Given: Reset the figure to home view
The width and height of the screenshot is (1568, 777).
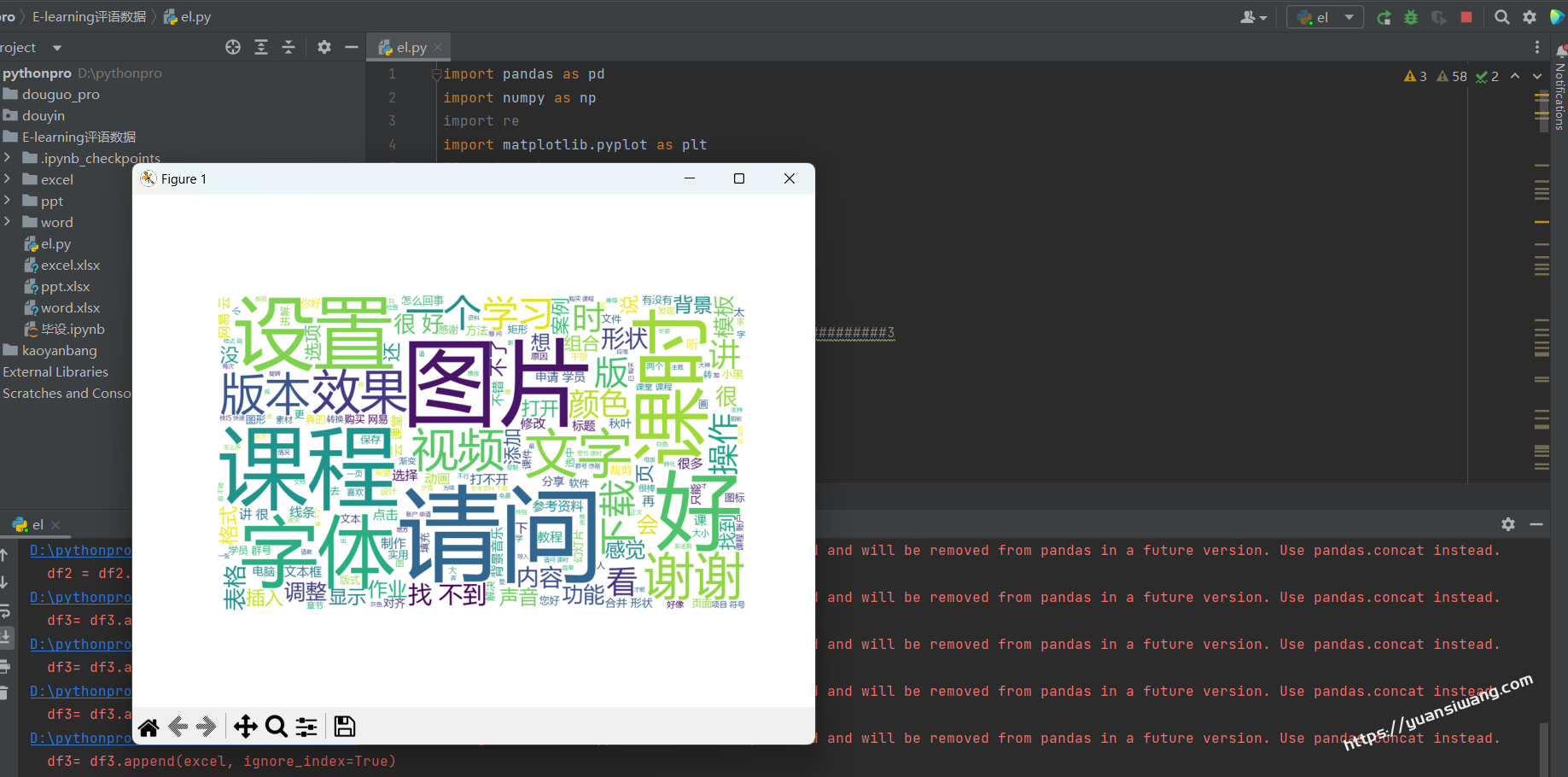Looking at the screenshot, I should [149, 727].
